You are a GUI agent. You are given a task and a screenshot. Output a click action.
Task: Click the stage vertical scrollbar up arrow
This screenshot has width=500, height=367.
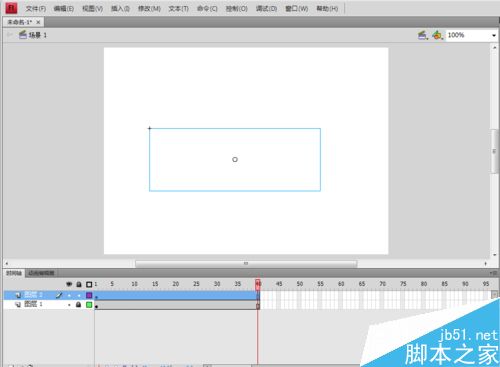click(495, 48)
